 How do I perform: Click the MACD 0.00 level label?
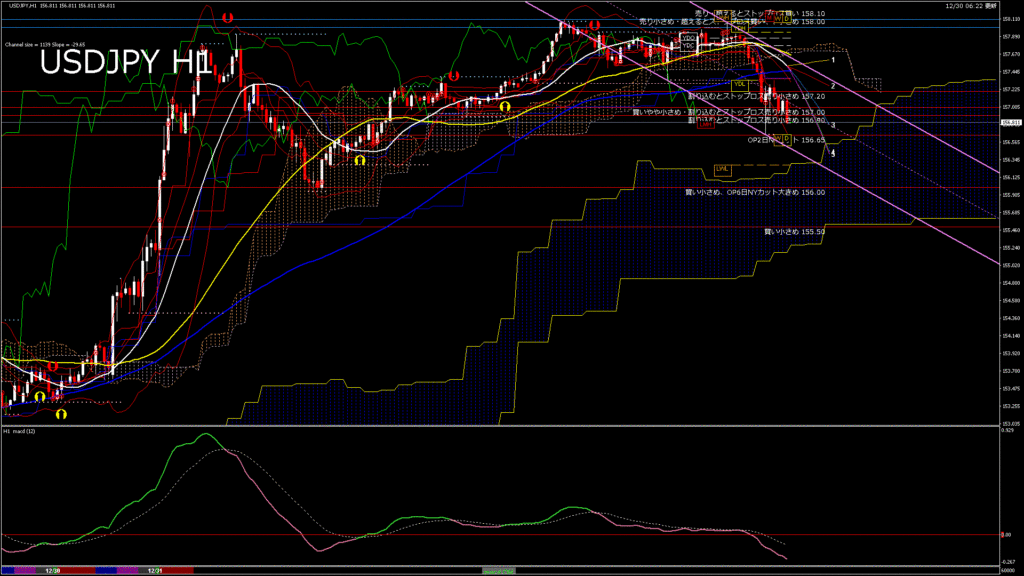(x=1006, y=535)
